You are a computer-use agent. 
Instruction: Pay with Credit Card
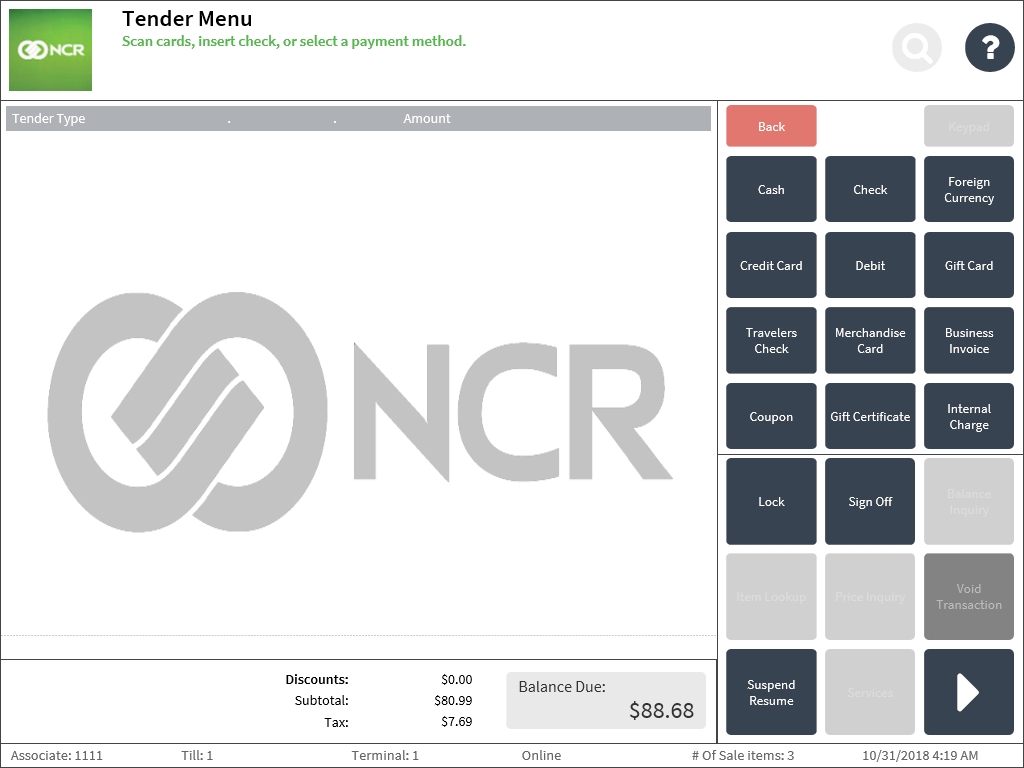click(771, 265)
